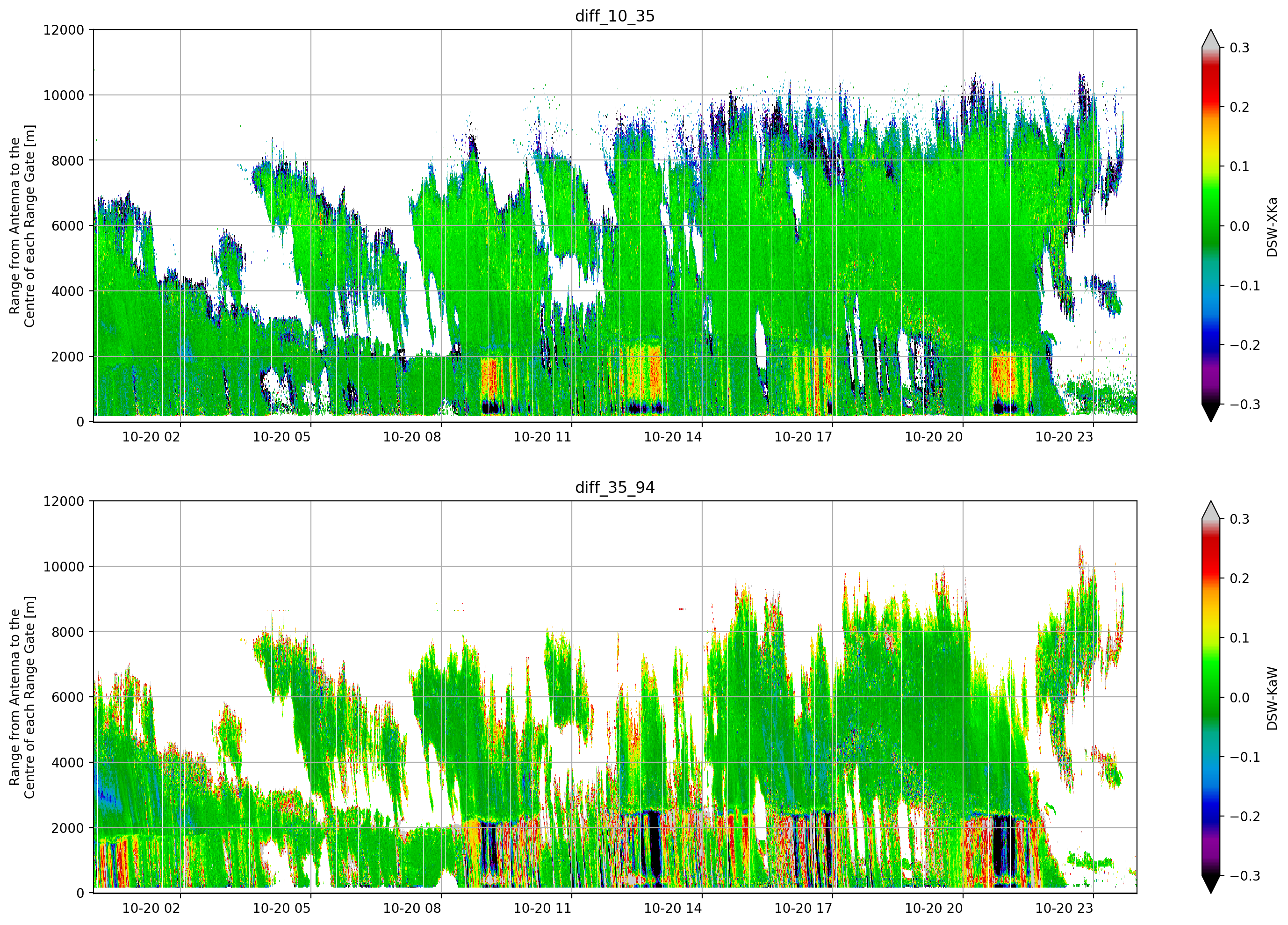
Task: Click x tick '10-20 14' under diff_35_94
Action: 673,908
